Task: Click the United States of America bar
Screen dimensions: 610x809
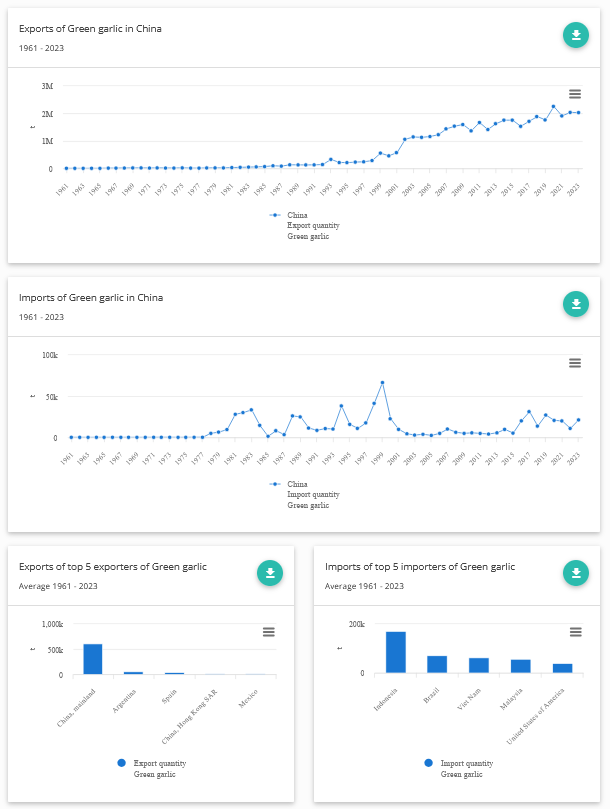Action: 563,668
